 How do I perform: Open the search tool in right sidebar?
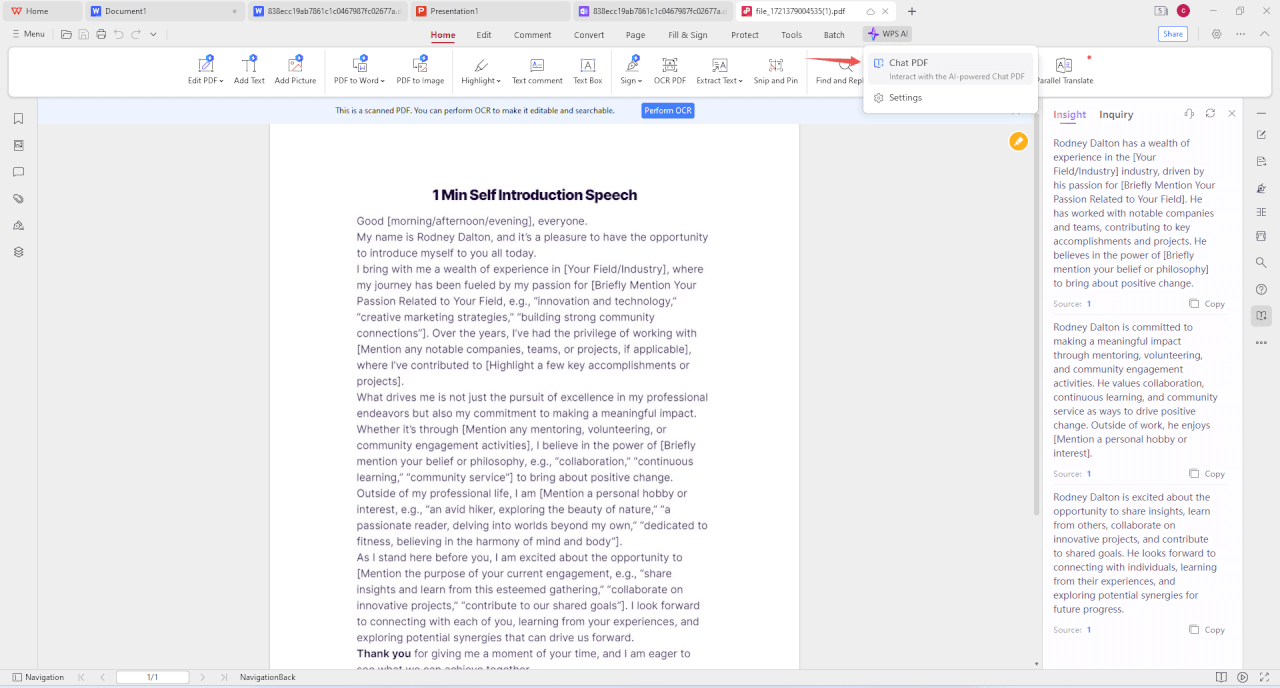coord(1261,262)
